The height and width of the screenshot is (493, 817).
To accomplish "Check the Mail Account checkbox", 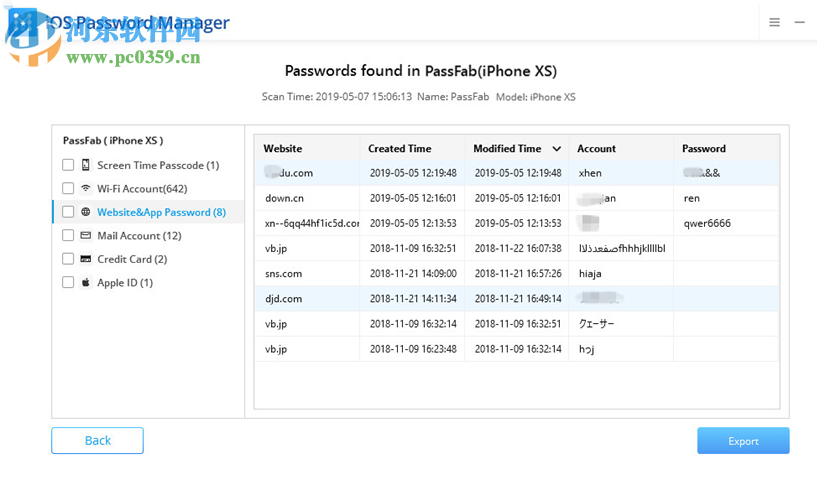I will click(68, 235).
